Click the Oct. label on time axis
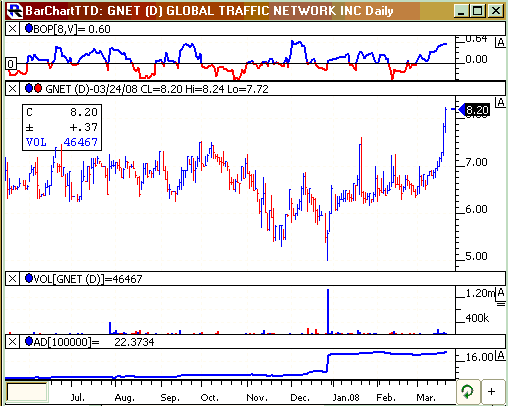508x406 pixels. [x=209, y=397]
